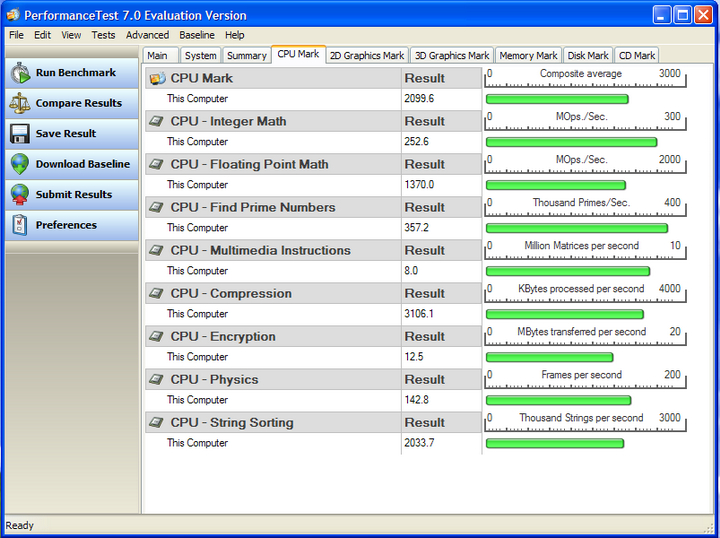
Task: Click the Ready status bar text
Action: click(x=19, y=525)
